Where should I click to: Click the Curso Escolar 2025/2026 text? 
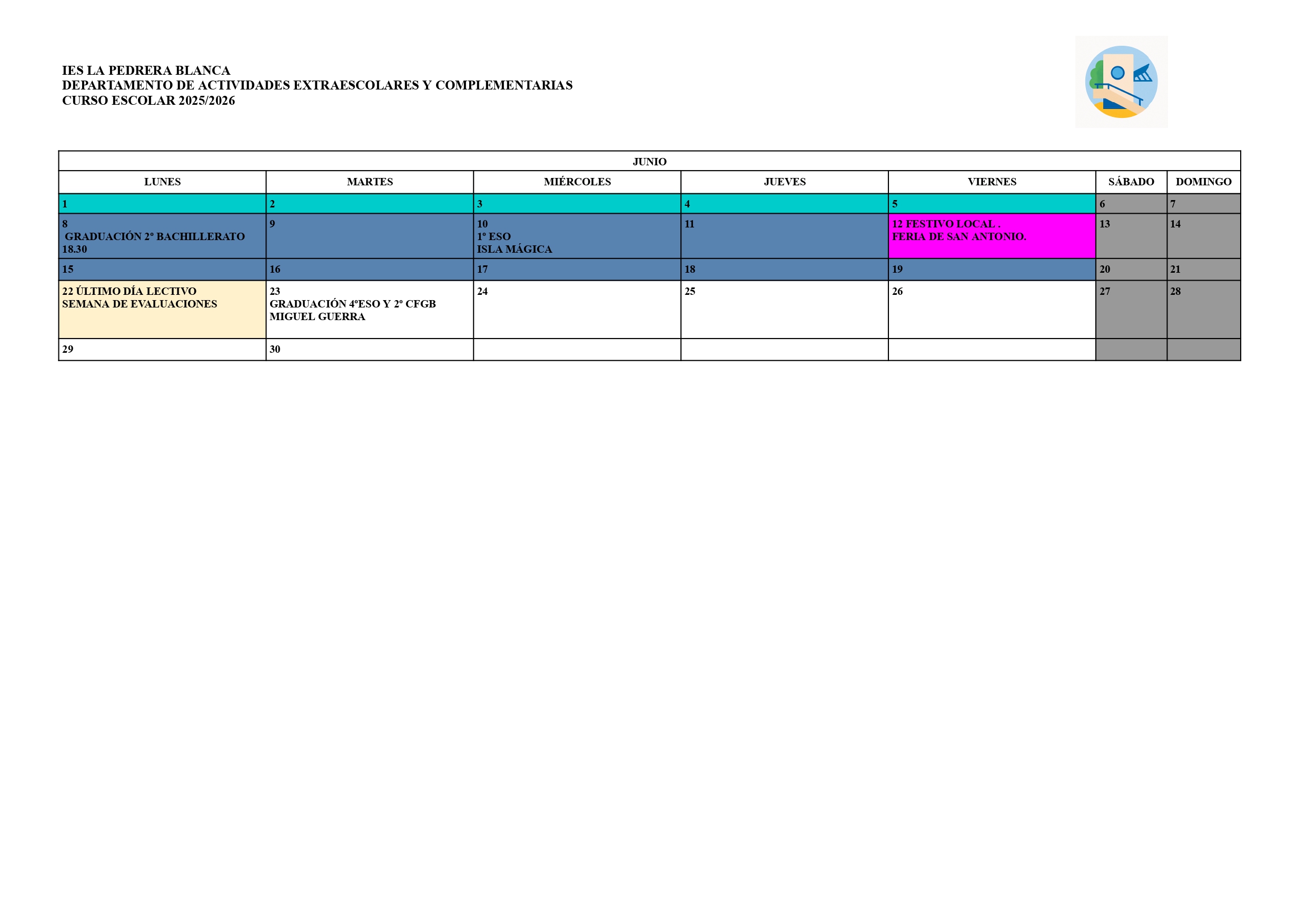[149, 101]
